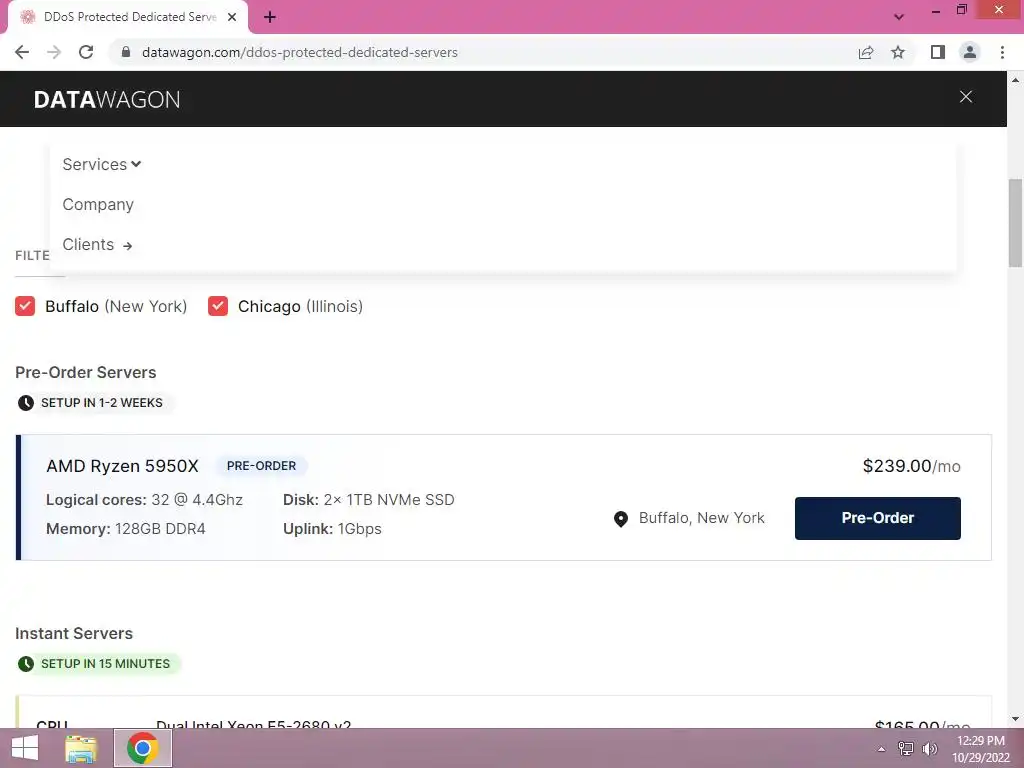1024x768 pixels.
Task: Open the Chrome profile avatar
Action: point(970,52)
